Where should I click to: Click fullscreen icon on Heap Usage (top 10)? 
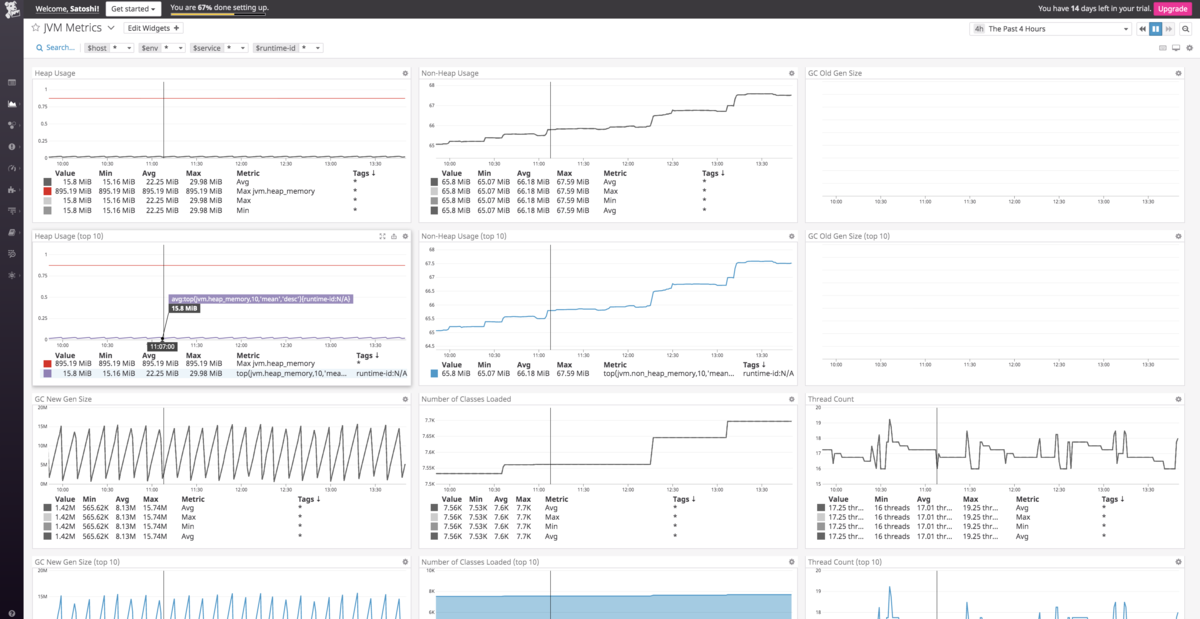point(382,236)
